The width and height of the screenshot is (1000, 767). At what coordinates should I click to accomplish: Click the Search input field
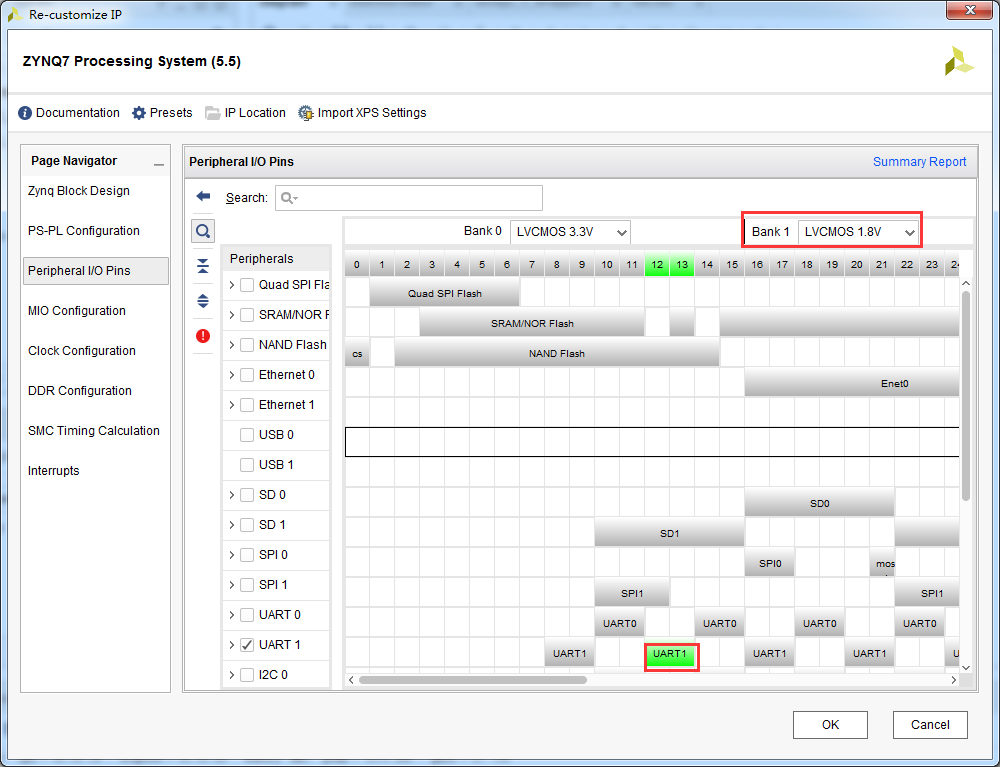pyautogui.click(x=409, y=198)
